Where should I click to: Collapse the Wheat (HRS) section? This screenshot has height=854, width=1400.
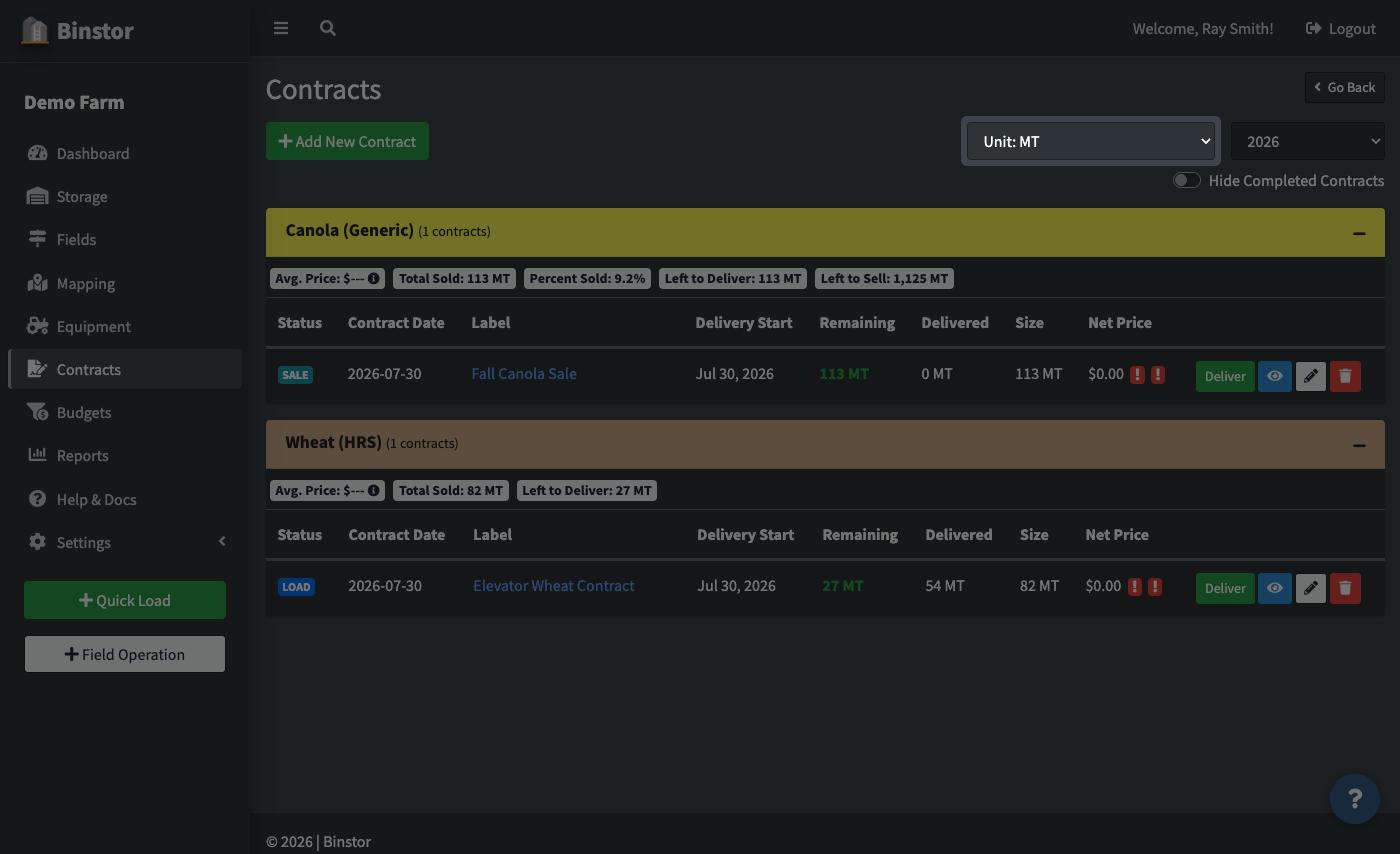click(x=1359, y=445)
